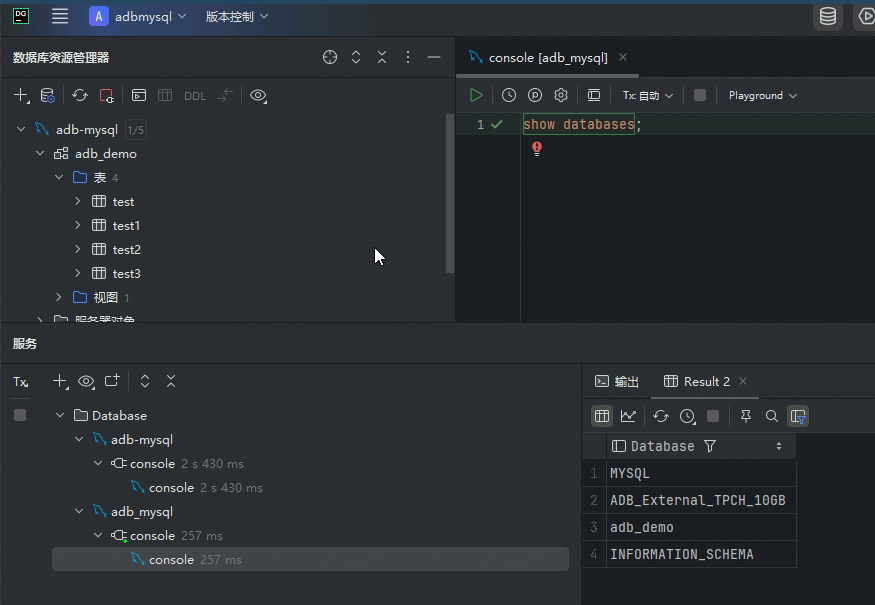Open query history clock icon
This screenshot has height=605, width=875.
point(509,95)
